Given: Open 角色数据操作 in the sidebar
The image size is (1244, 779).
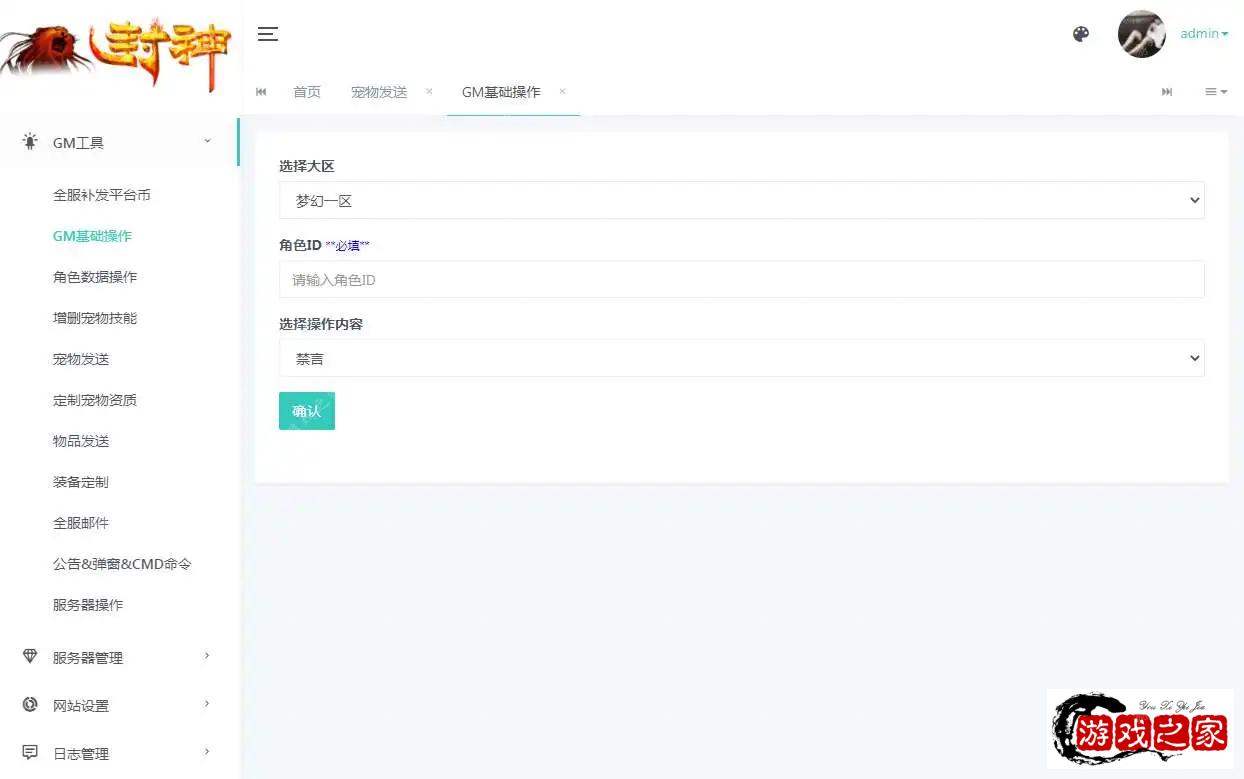Looking at the screenshot, I should click(95, 277).
